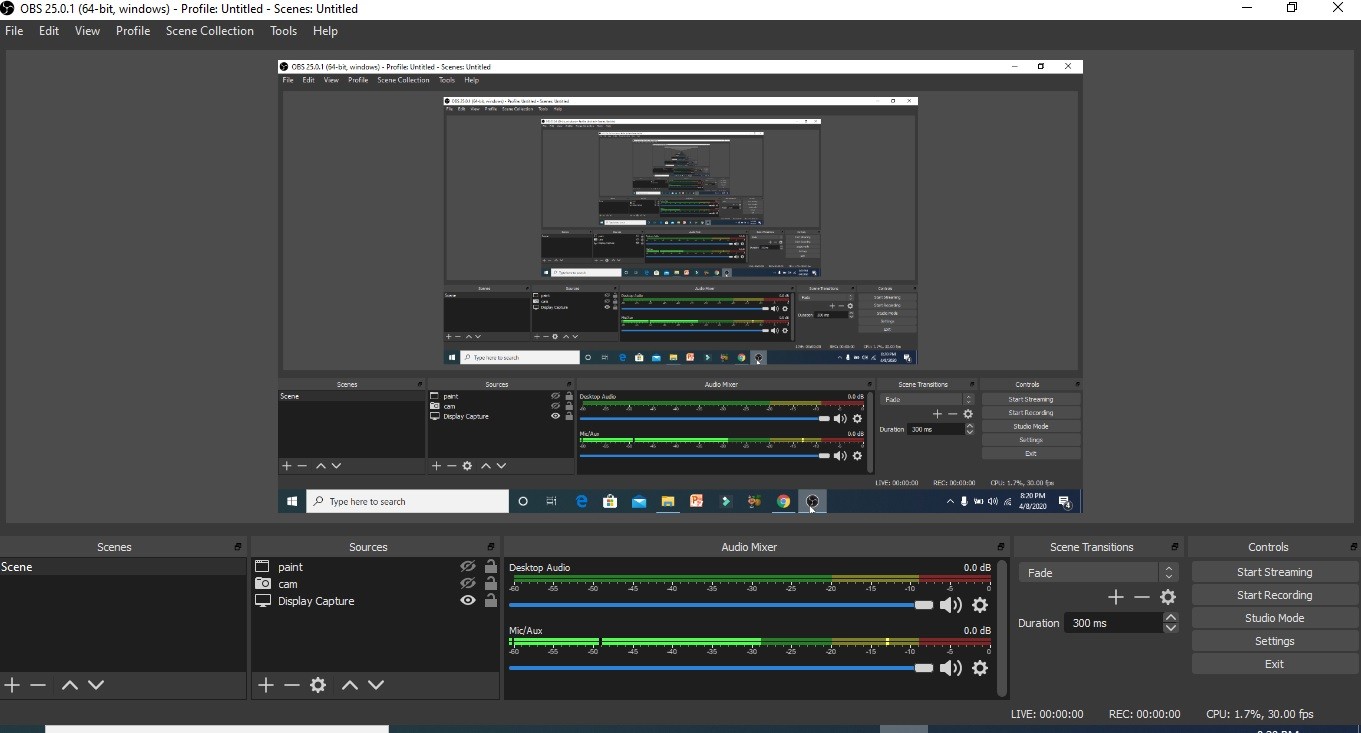
Task: Open the Help menu
Action: point(325,31)
